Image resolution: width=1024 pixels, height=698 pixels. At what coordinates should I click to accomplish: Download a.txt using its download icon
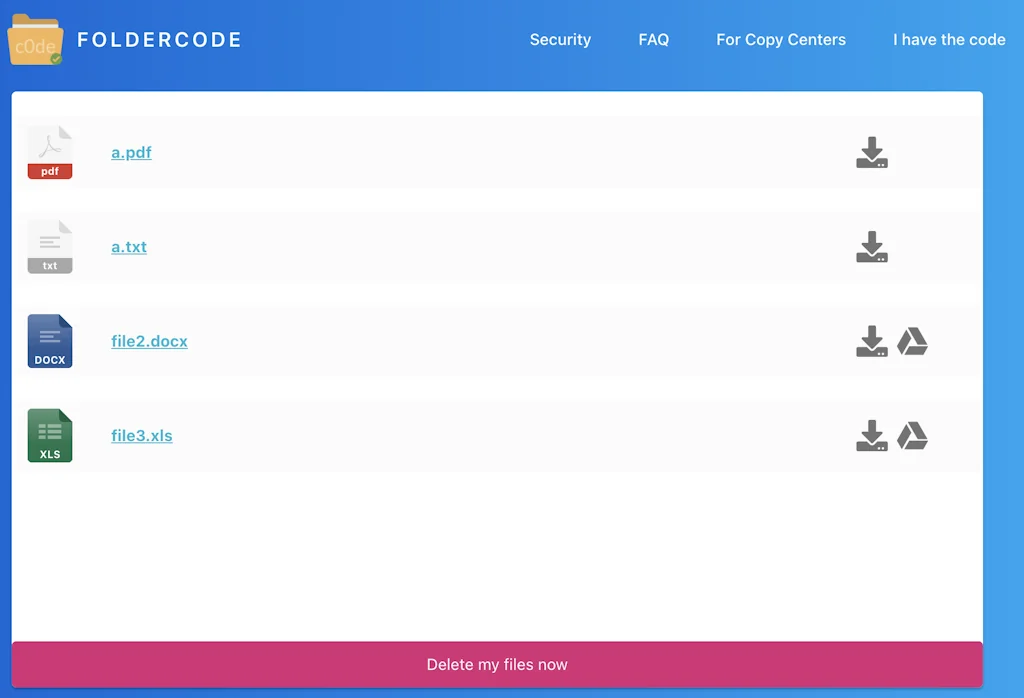(x=872, y=246)
